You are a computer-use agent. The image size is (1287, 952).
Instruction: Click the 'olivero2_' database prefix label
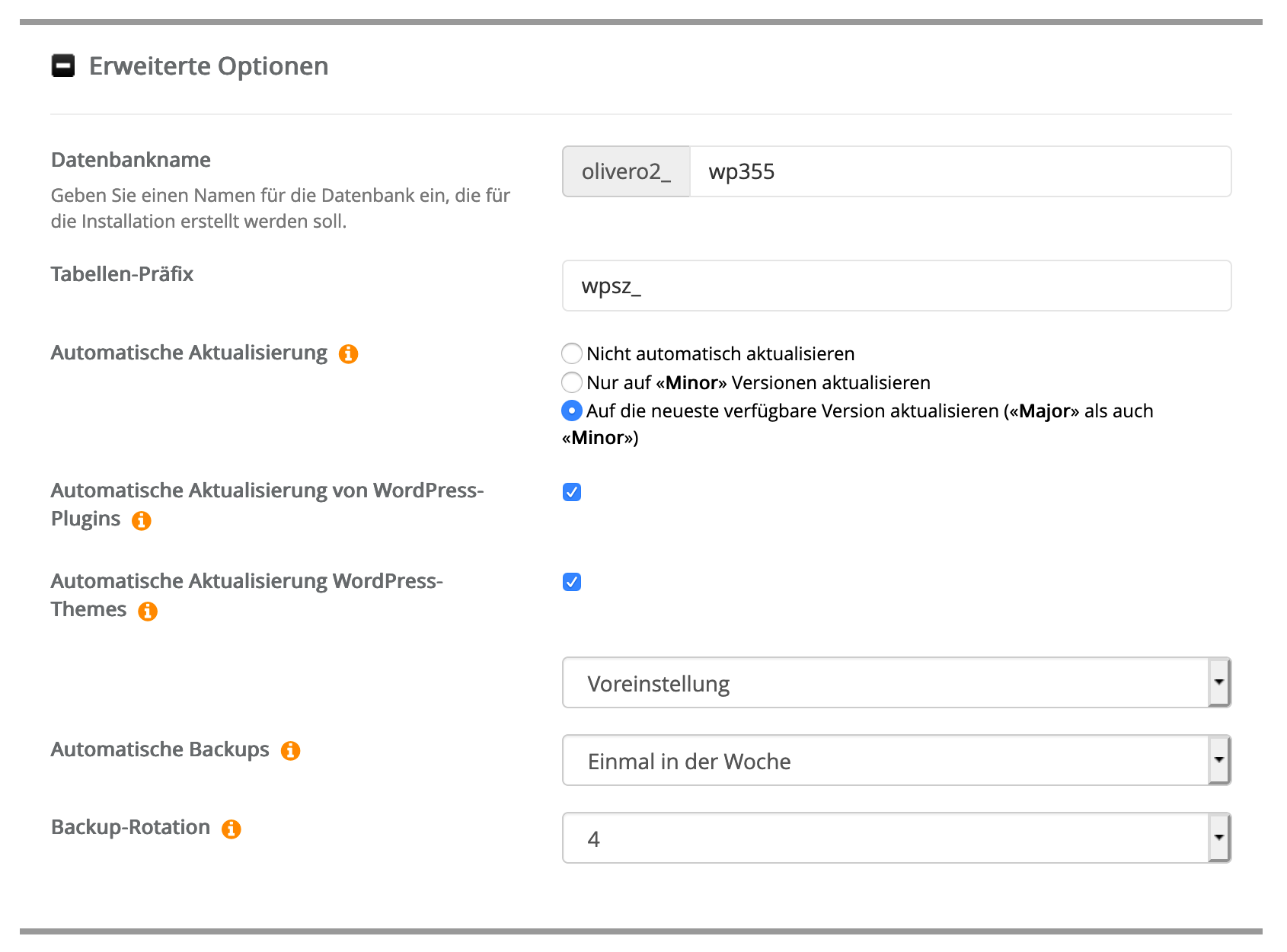pos(626,171)
